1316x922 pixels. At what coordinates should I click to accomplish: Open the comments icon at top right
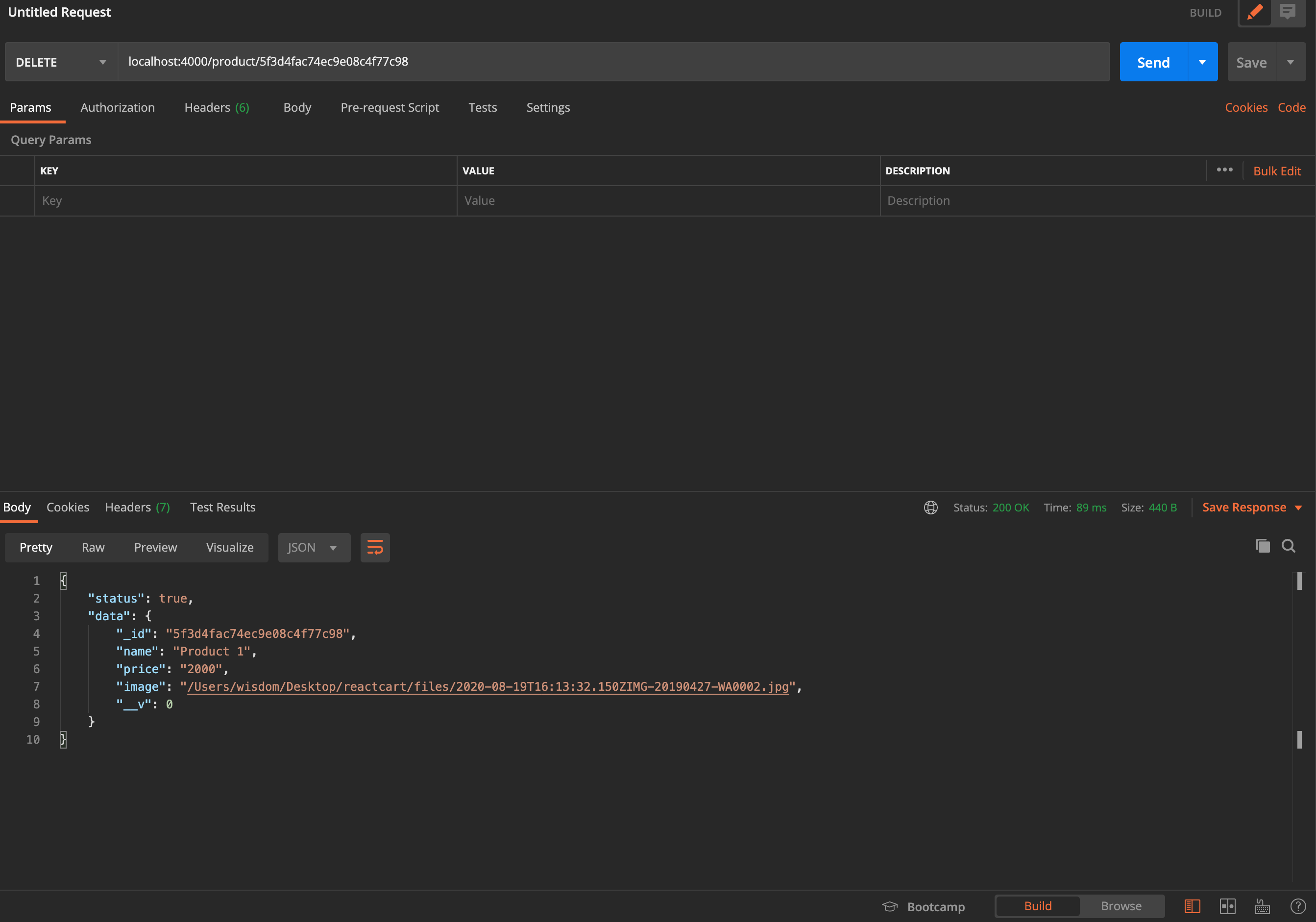pyautogui.click(x=1288, y=12)
